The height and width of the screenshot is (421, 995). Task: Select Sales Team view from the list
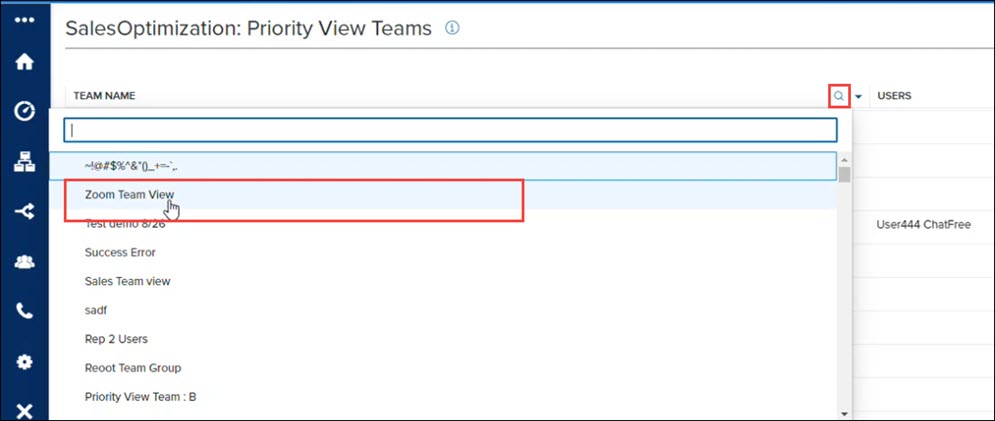click(x=128, y=281)
